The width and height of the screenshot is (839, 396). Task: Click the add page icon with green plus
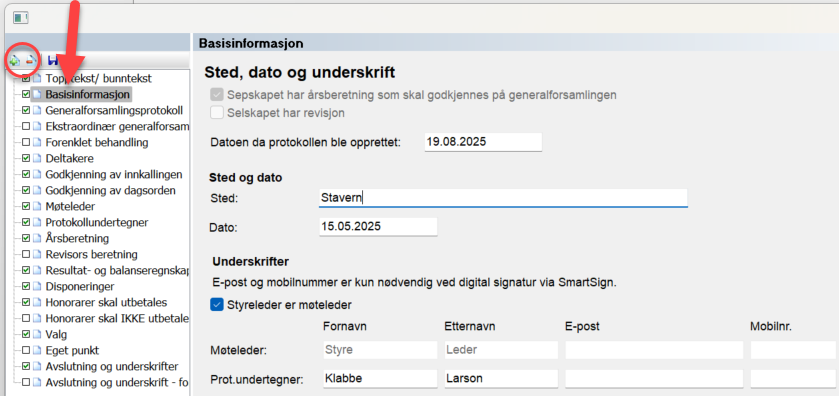[14, 60]
